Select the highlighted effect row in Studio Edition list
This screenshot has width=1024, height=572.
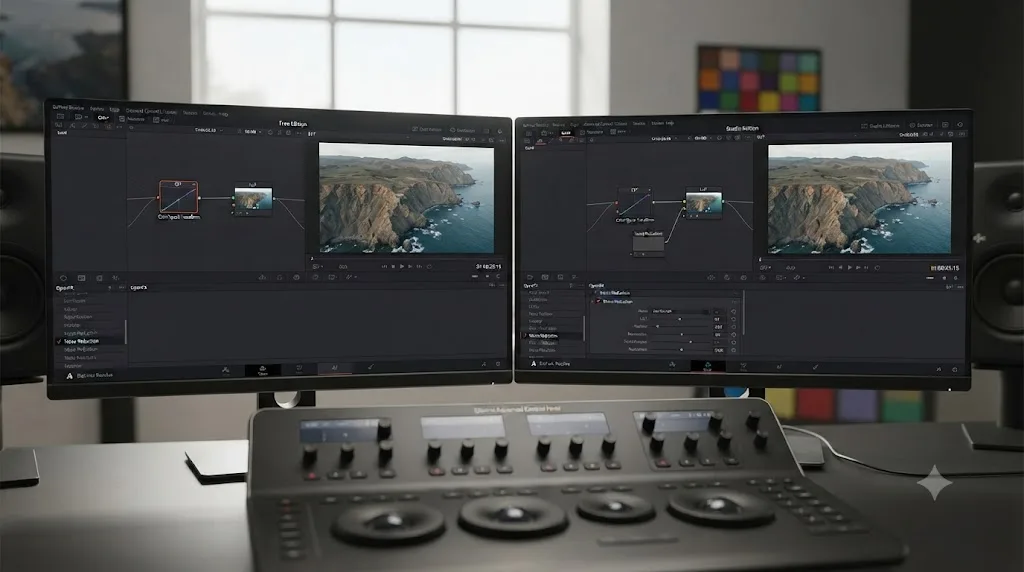pyautogui.click(x=554, y=336)
